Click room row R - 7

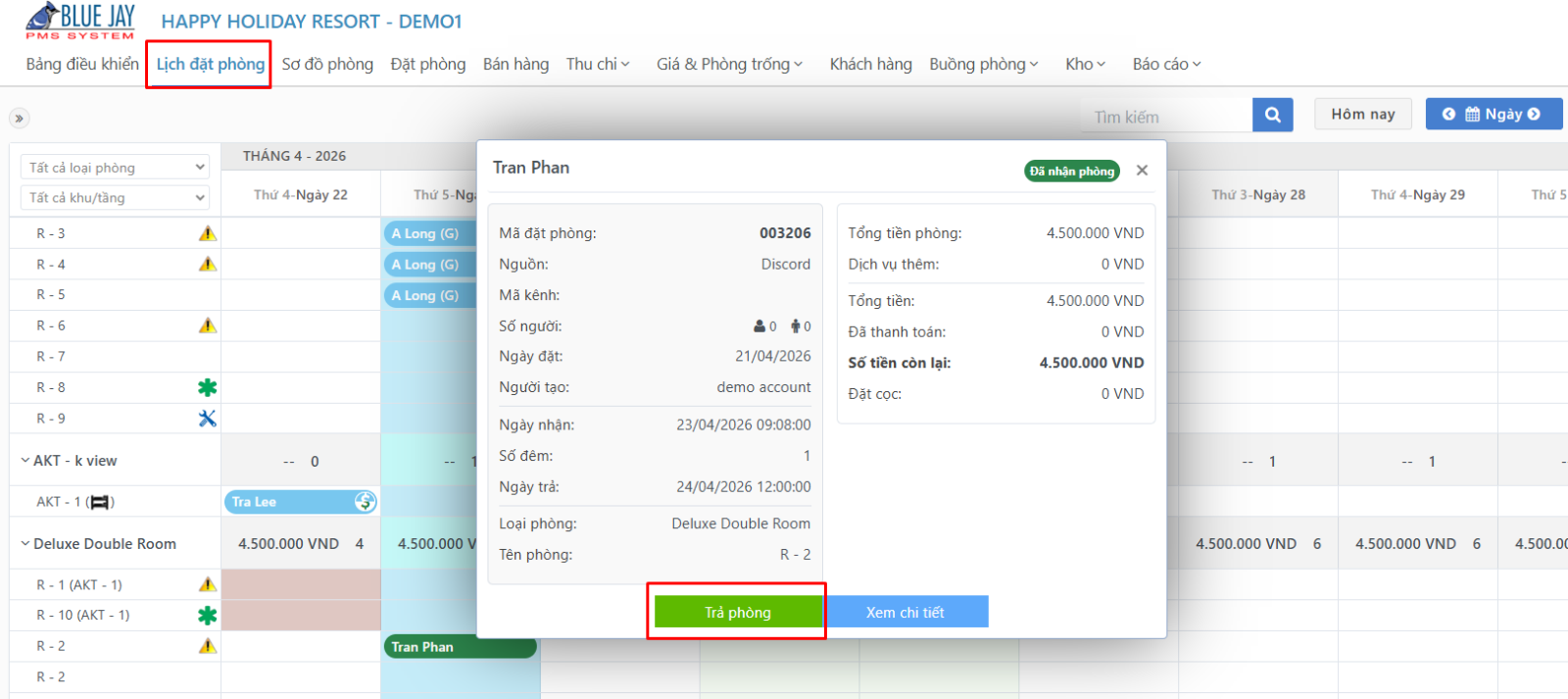tap(115, 357)
